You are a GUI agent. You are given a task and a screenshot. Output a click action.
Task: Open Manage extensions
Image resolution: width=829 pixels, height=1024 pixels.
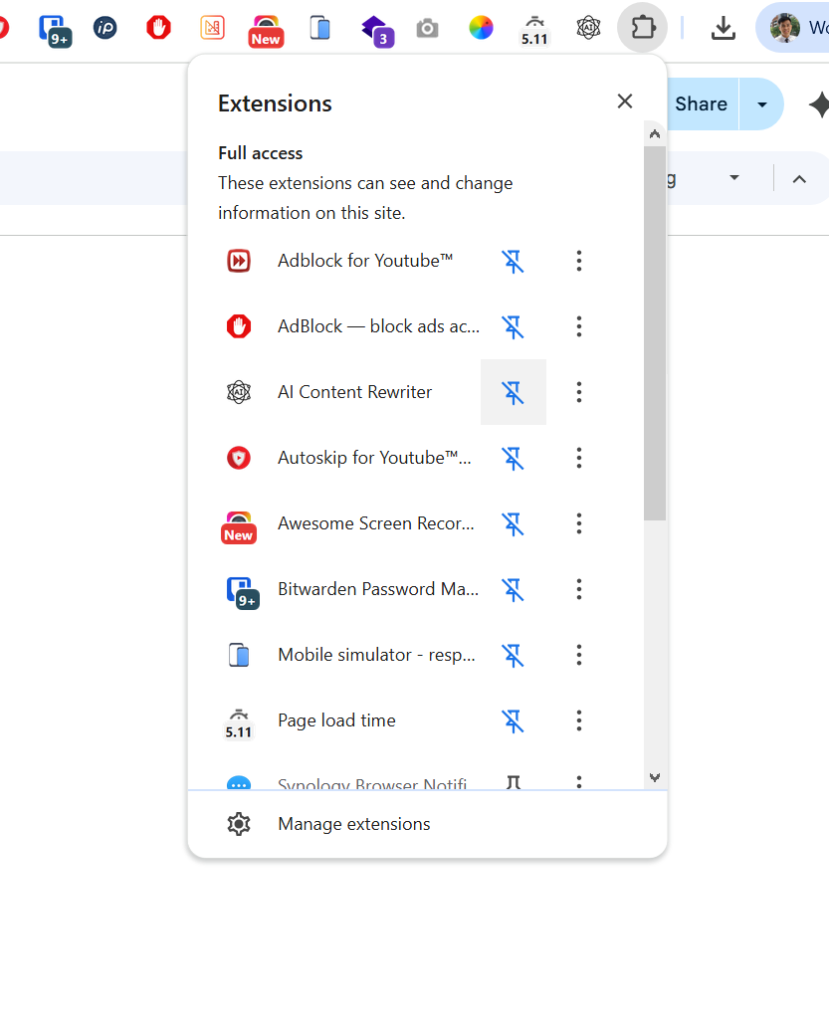(353, 823)
